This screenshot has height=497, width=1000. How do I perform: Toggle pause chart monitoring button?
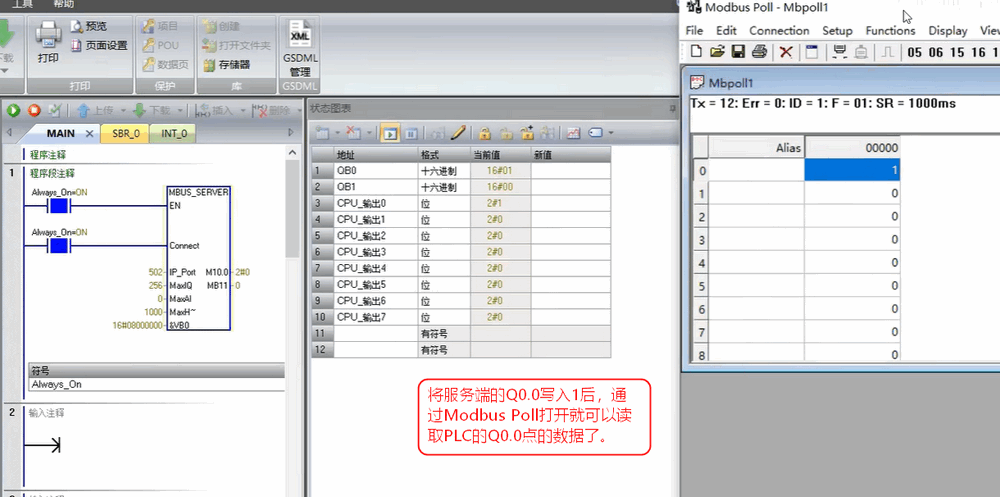coord(411,132)
